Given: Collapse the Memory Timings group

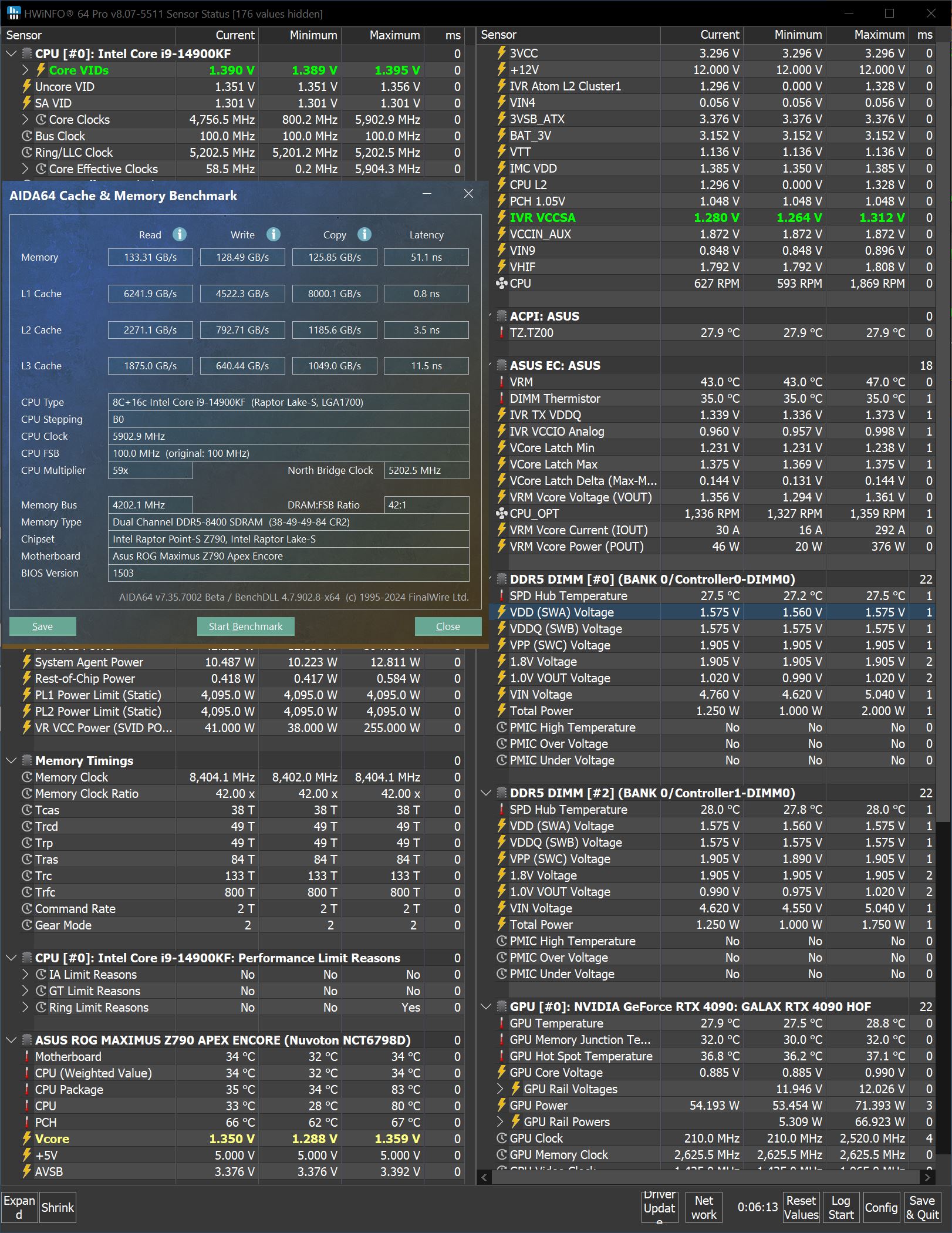Looking at the screenshot, I should tap(11, 760).
